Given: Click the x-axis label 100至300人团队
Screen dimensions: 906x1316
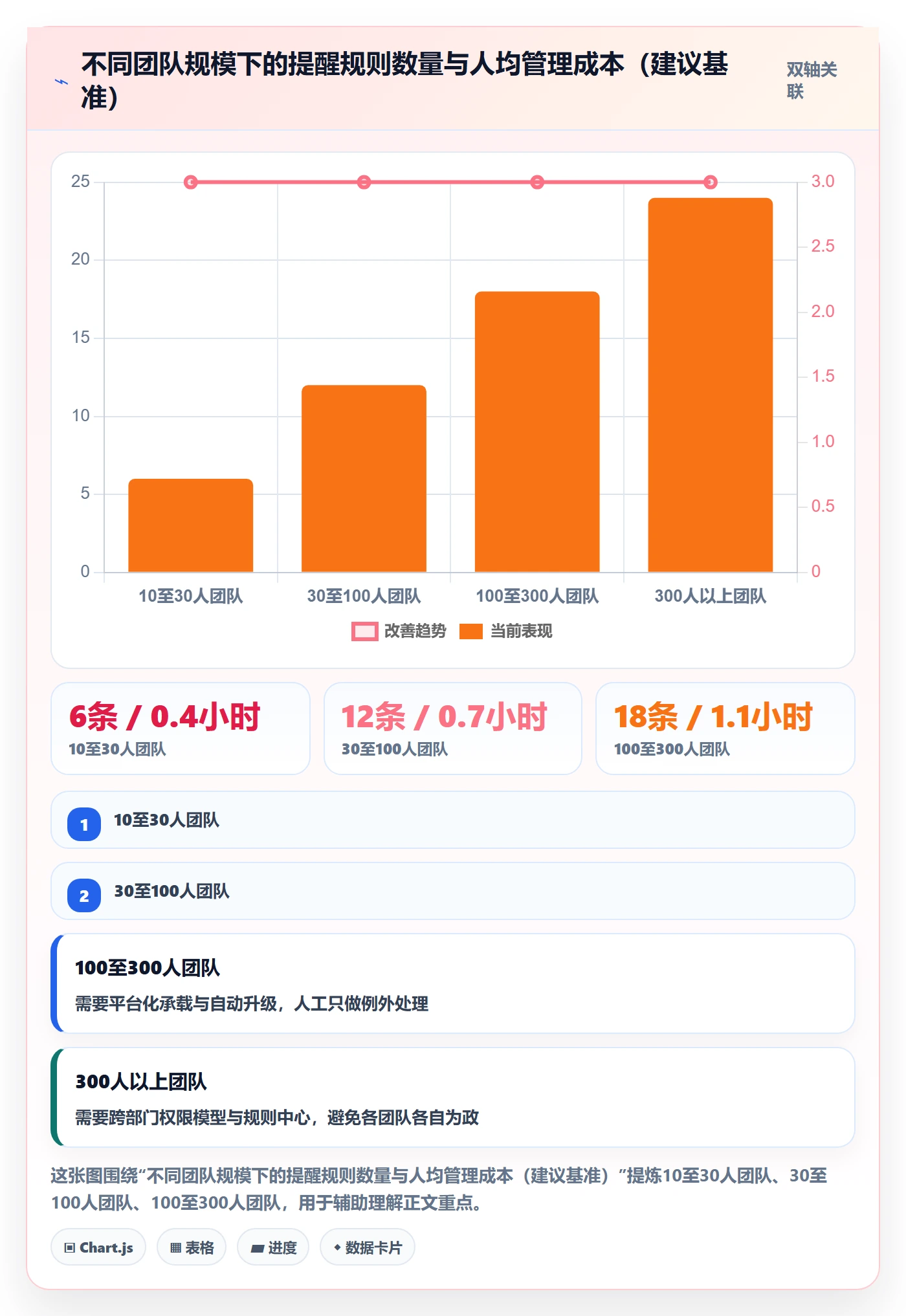Looking at the screenshot, I should point(537,596).
